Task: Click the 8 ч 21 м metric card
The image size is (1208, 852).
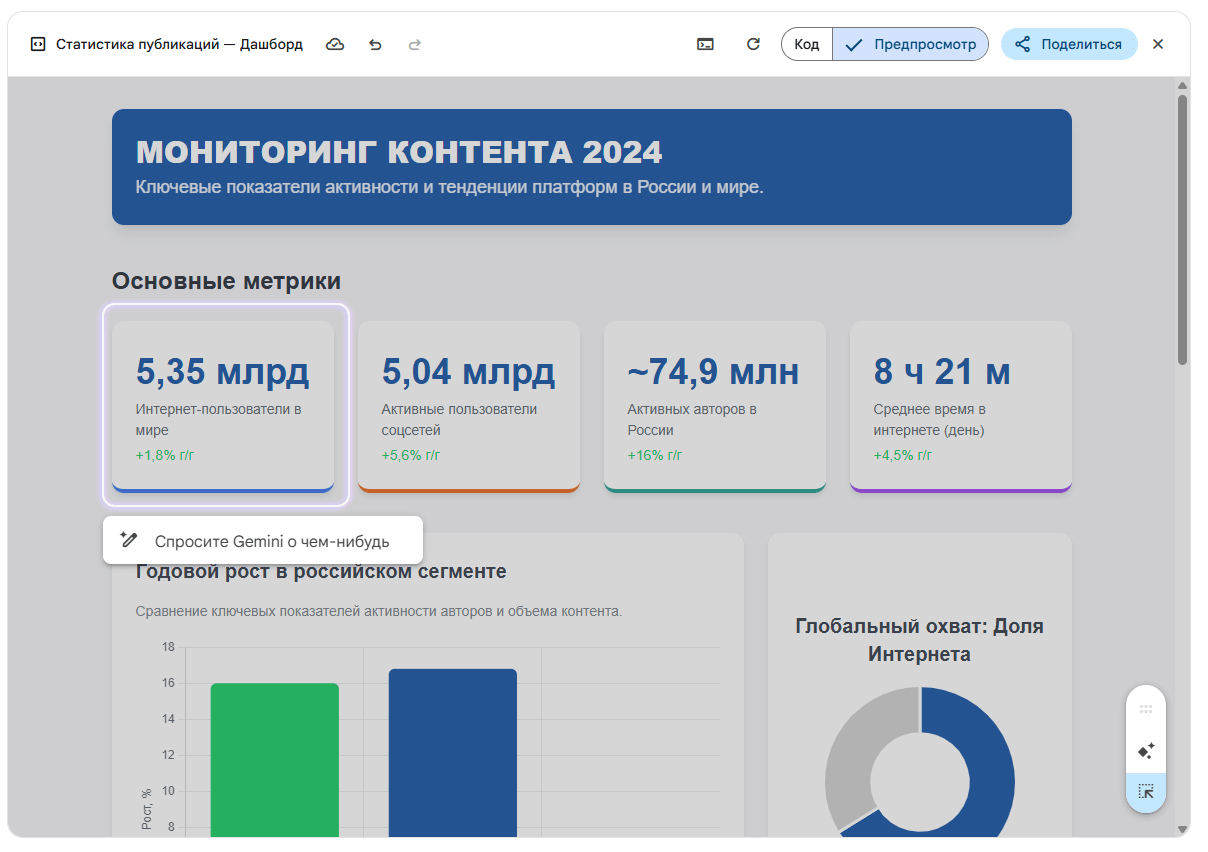Action: pyautogui.click(x=960, y=405)
